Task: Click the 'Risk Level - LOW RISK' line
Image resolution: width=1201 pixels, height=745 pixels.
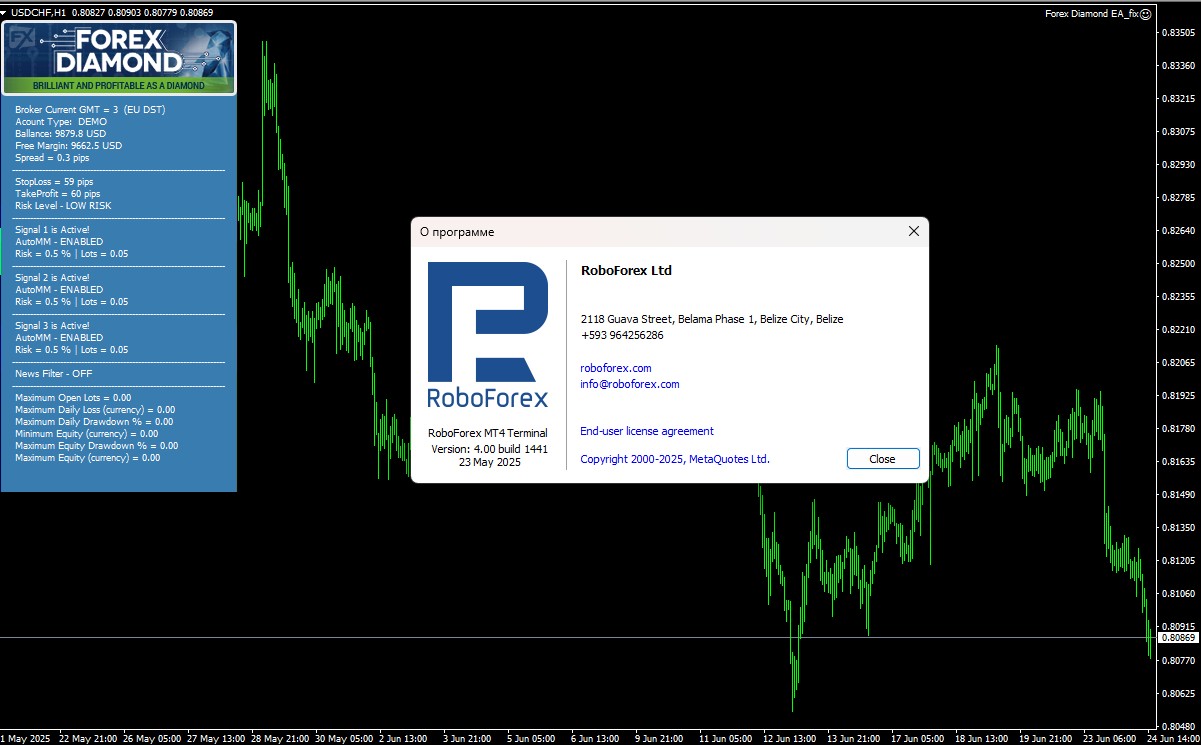Action: coord(63,205)
